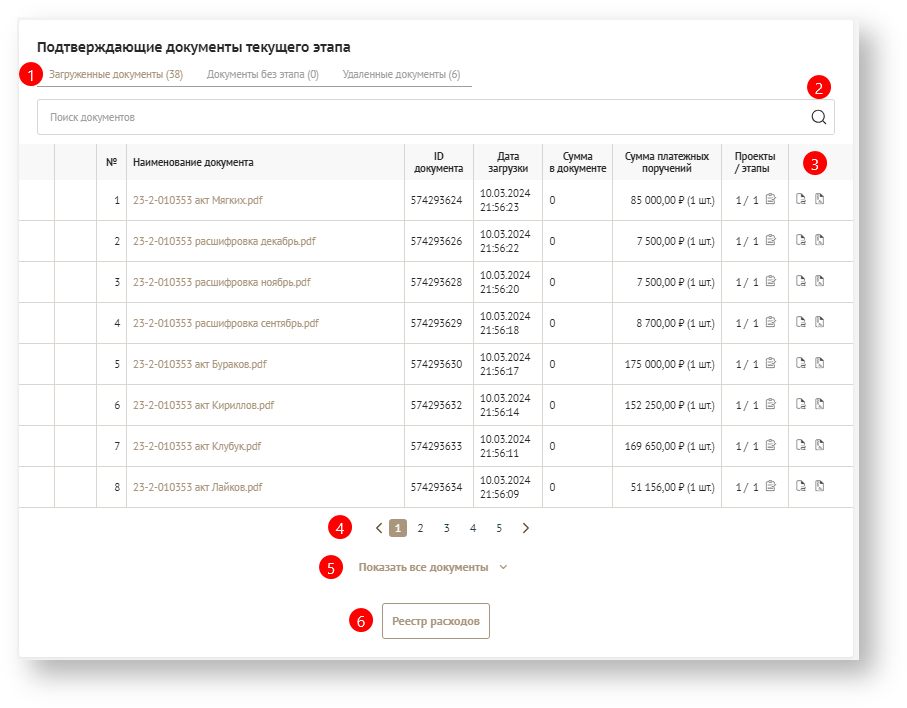Click clipboard icon in акт Лайков row
Image resolution: width=907 pixels, height=708 pixels.
tap(770, 487)
